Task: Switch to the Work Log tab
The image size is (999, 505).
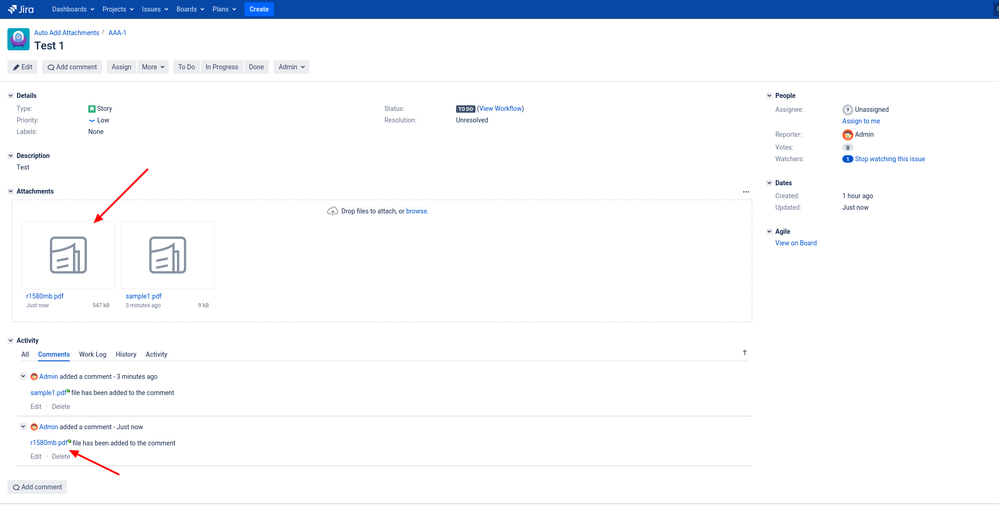Action: coord(92,354)
